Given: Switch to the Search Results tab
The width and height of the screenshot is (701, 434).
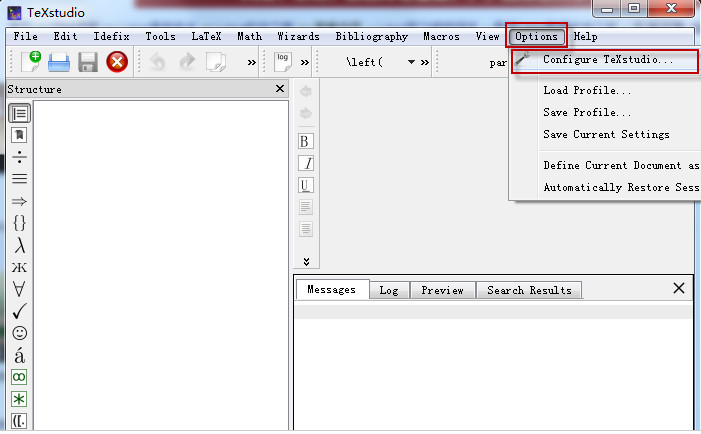Looking at the screenshot, I should pos(529,290).
